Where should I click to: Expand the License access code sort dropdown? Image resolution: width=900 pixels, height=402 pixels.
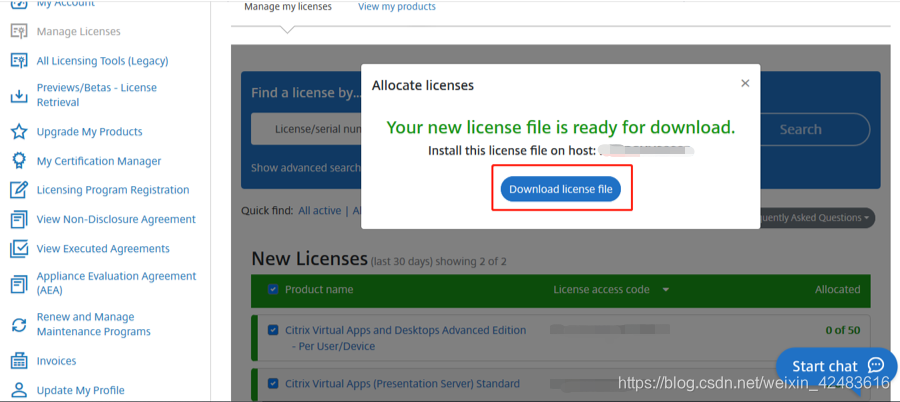[666, 290]
